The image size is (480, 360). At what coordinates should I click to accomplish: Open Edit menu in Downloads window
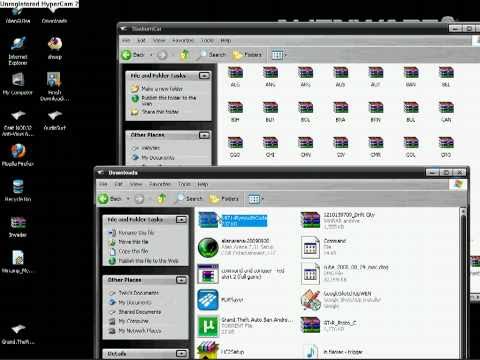118,184
